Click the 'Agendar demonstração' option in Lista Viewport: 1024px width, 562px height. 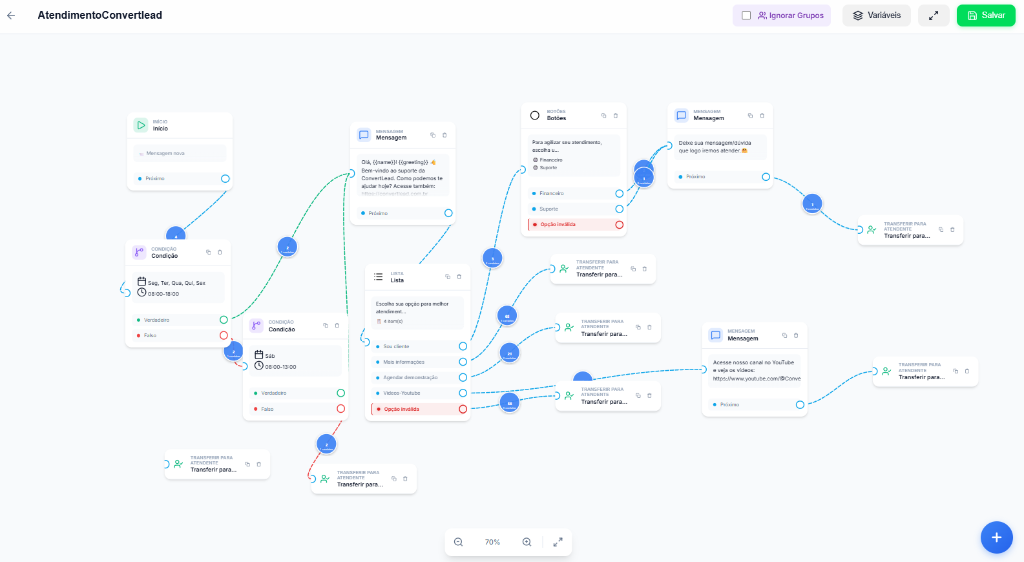click(x=417, y=378)
